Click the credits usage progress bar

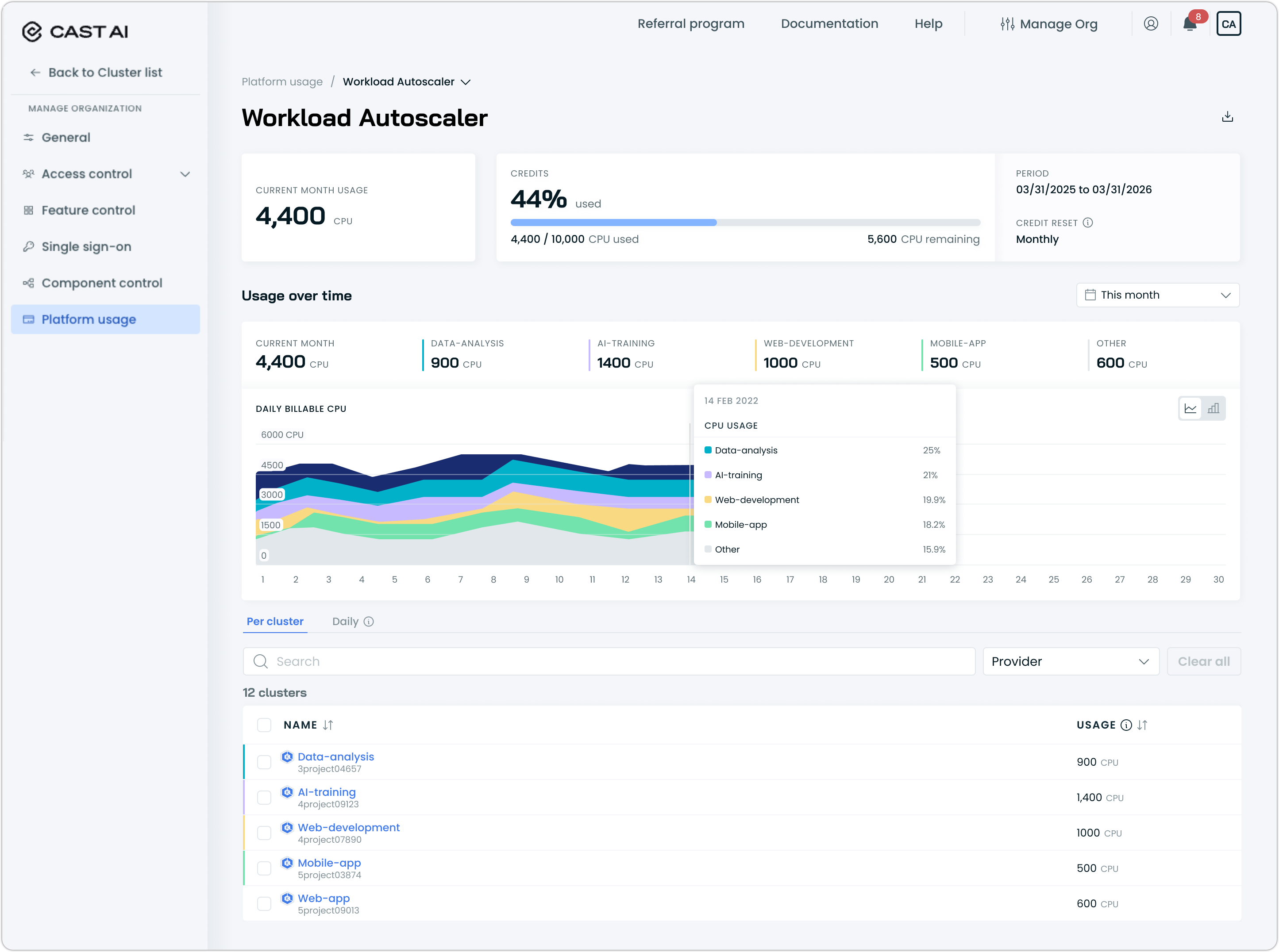745,223
